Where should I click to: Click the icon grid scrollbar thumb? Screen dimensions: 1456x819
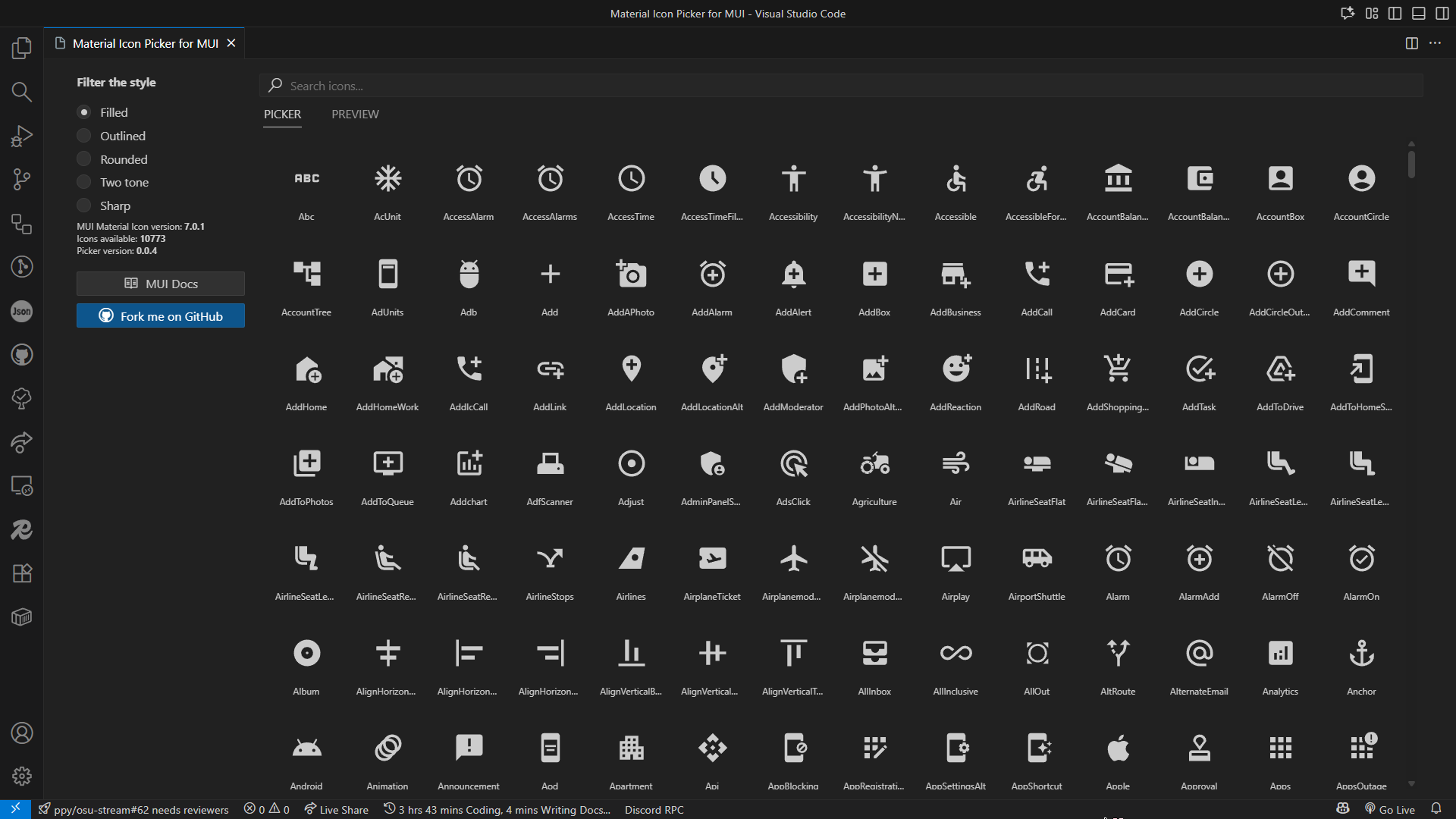[1411, 164]
